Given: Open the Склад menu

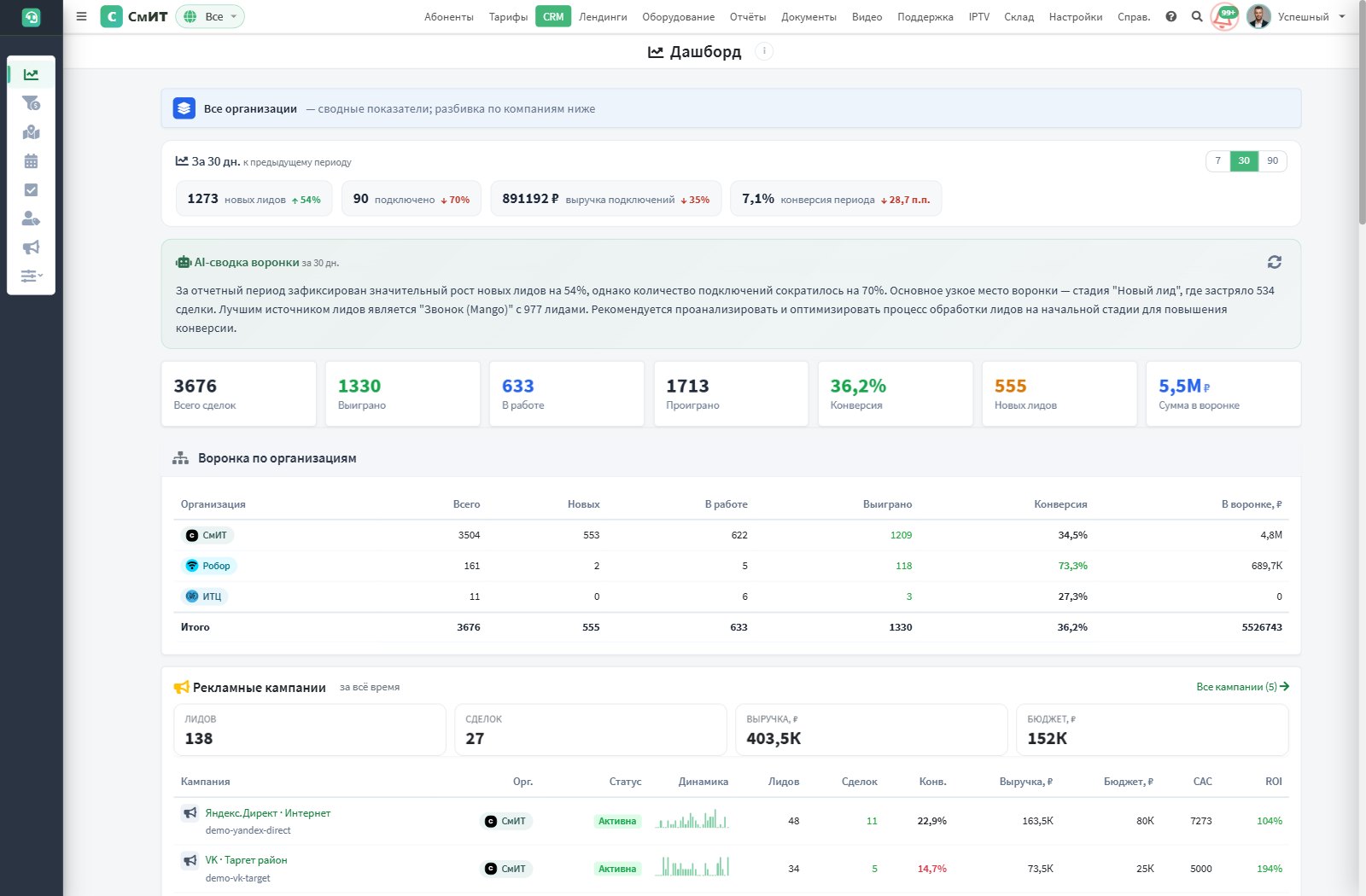Looking at the screenshot, I should [1019, 17].
